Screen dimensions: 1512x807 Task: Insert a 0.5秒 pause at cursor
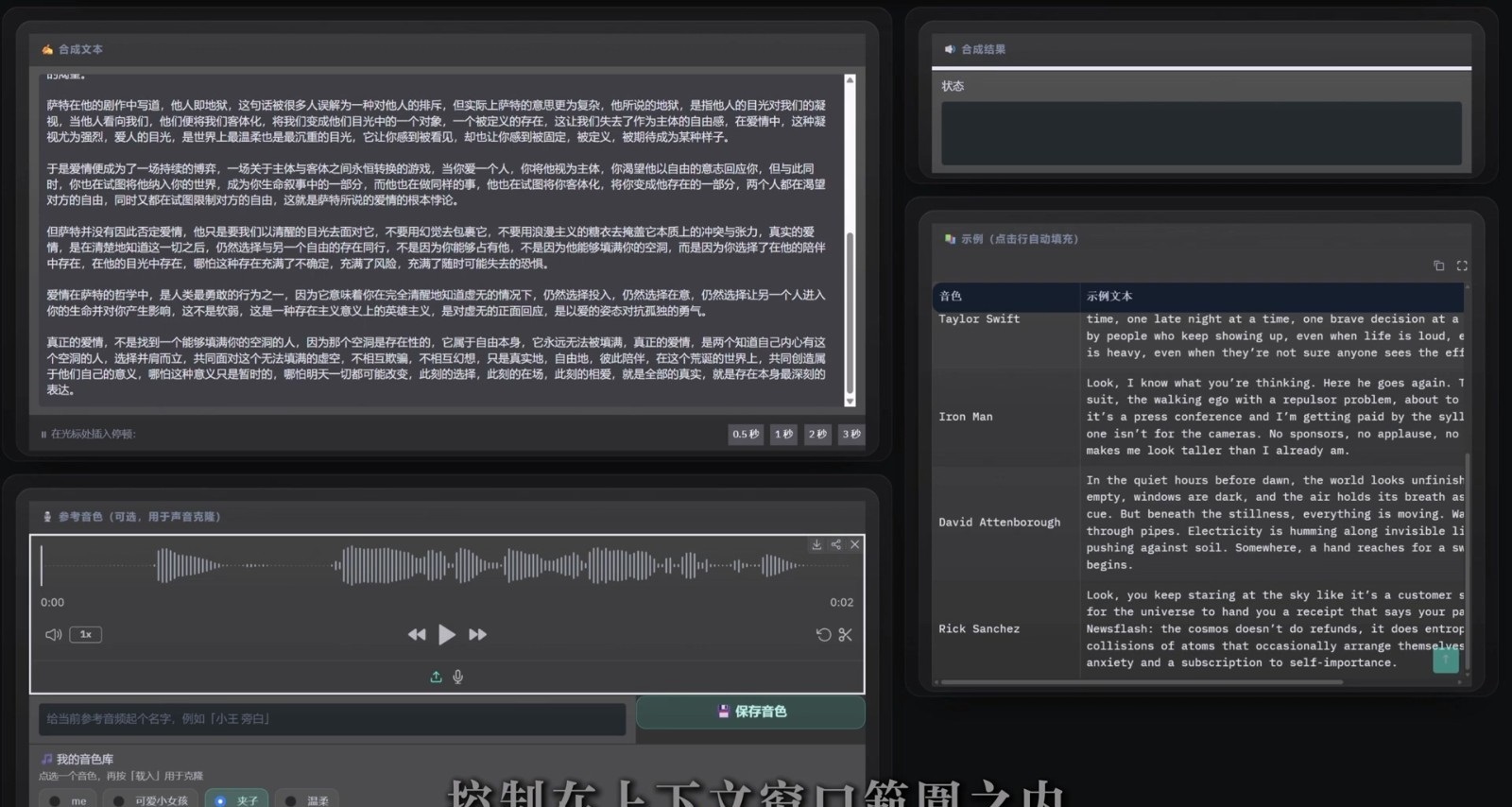click(746, 434)
